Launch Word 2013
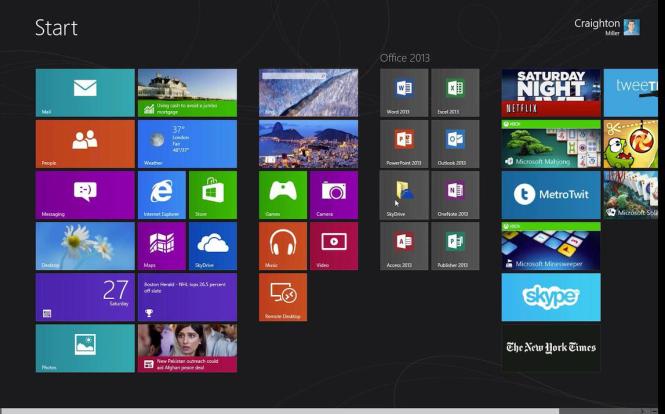665x414 pixels. [x=404, y=93]
